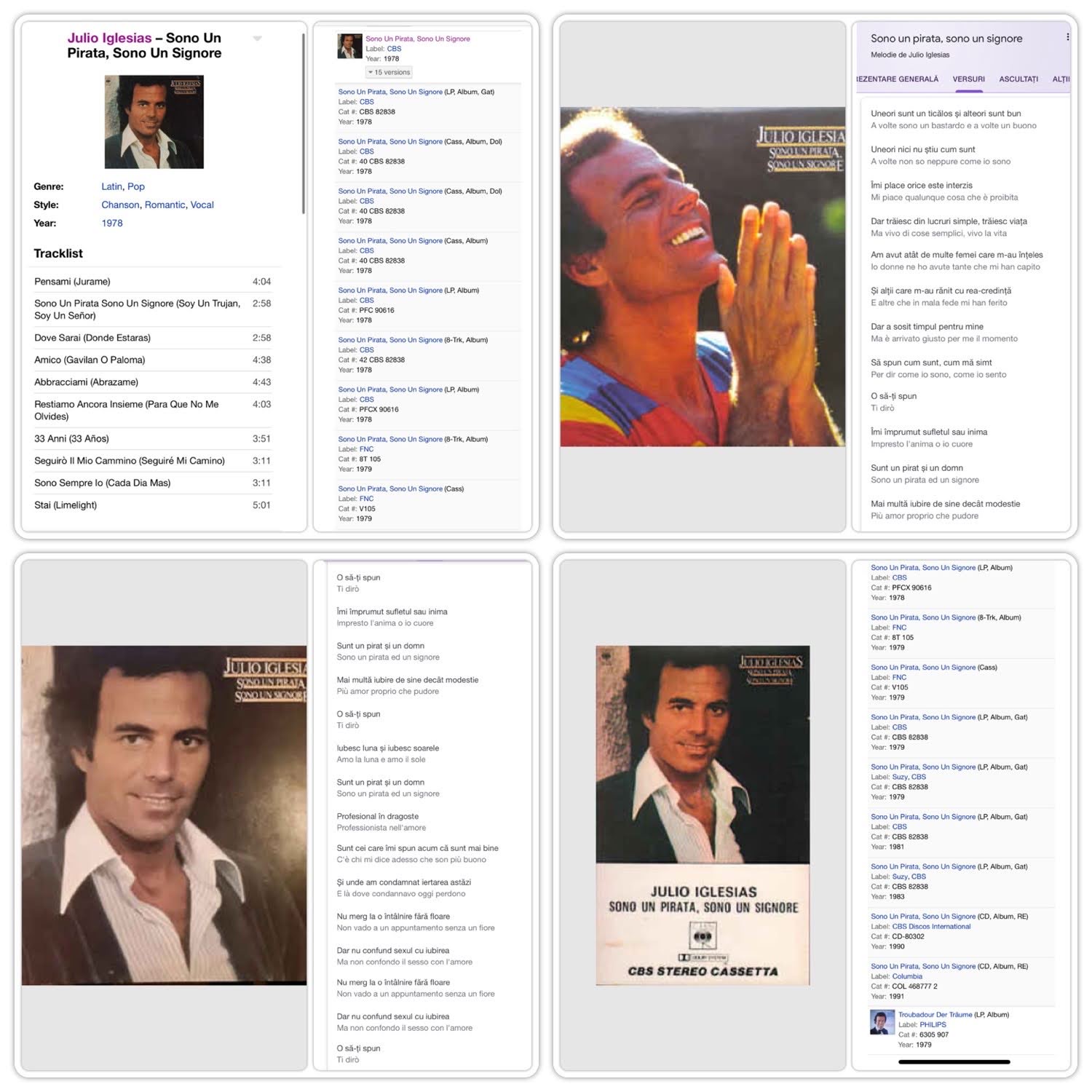Viewport: 1092px width, 1092px height.
Task: Select the lyric 'Profesional în dragoste'
Action: tap(378, 816)
